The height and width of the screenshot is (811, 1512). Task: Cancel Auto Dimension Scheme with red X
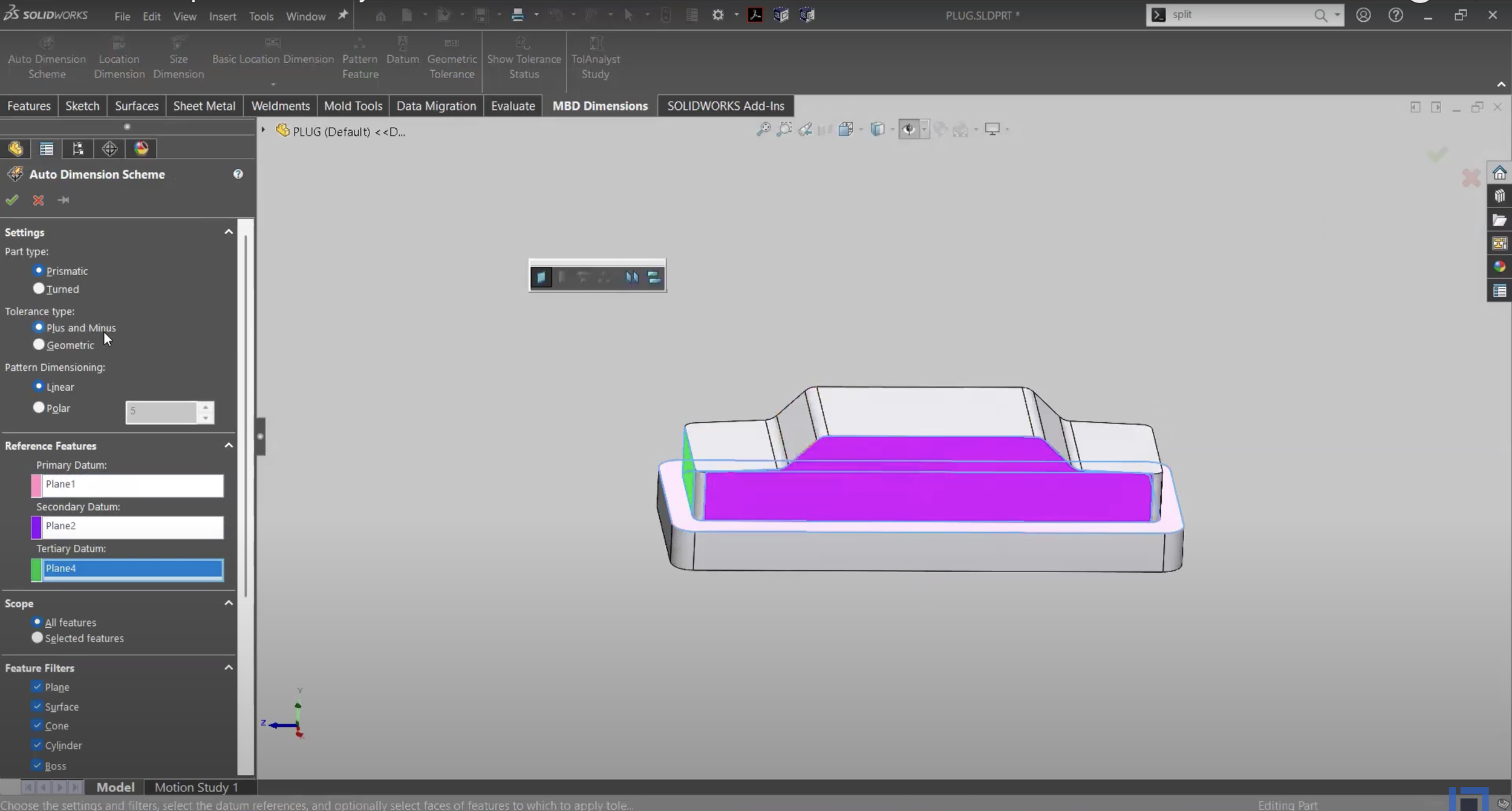pyautogui.click(x=38, y=200)
